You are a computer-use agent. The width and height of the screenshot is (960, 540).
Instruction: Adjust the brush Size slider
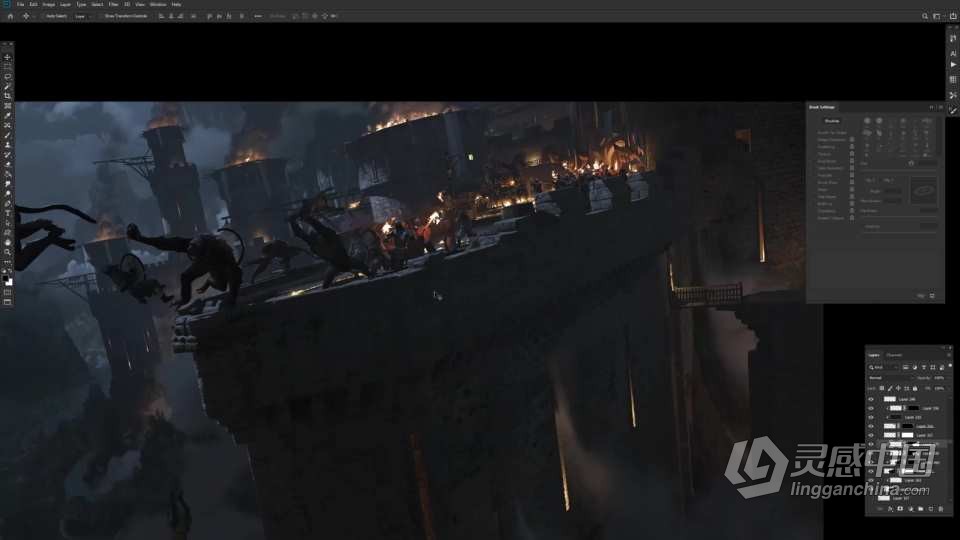(899, 170)
